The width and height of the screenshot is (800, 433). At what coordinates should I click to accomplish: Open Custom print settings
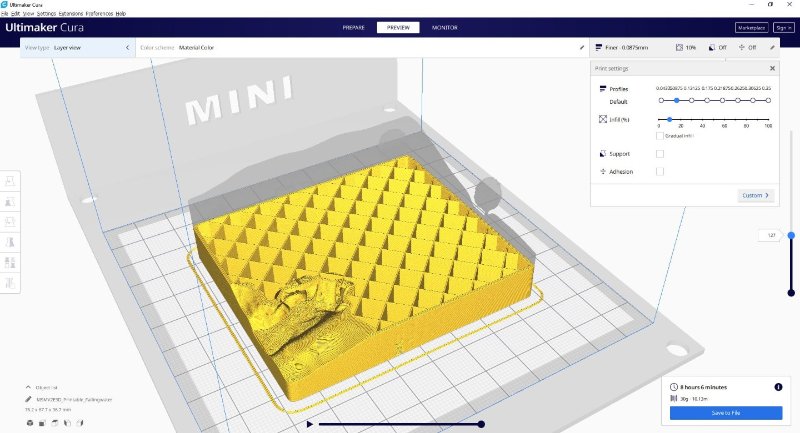click(x=755, y=195)
